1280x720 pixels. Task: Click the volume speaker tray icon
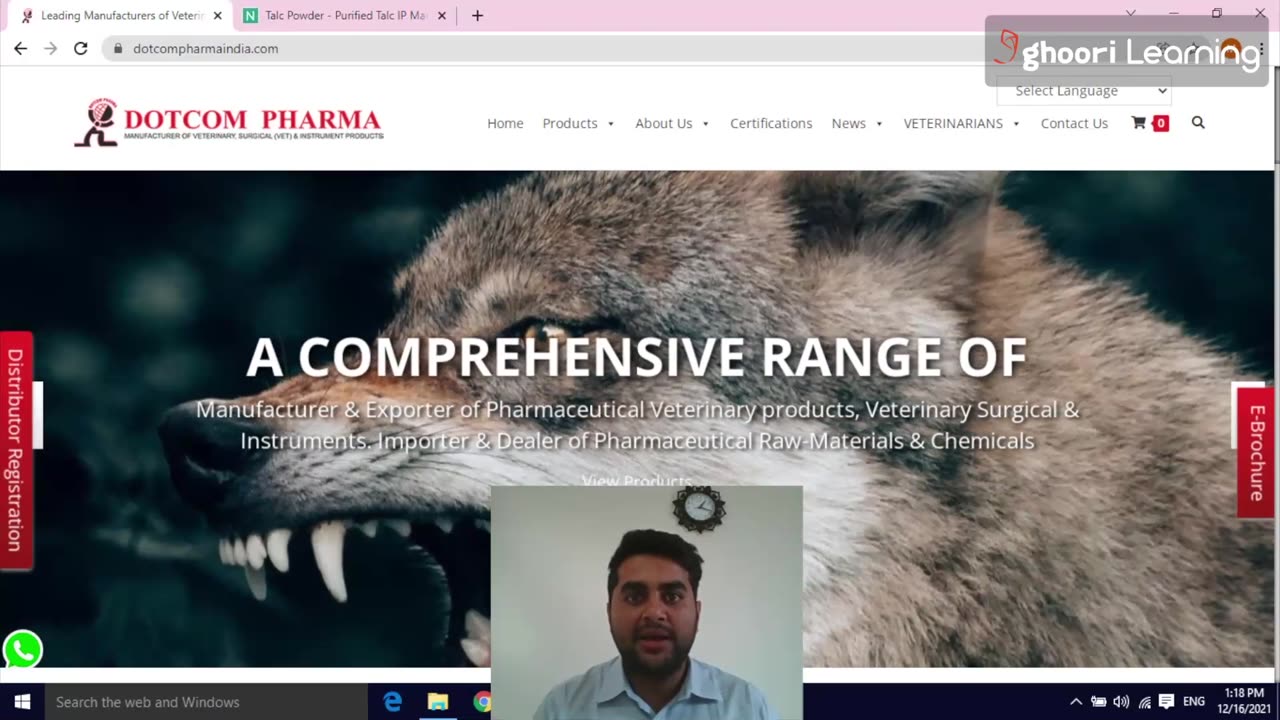coord(1121,702)
